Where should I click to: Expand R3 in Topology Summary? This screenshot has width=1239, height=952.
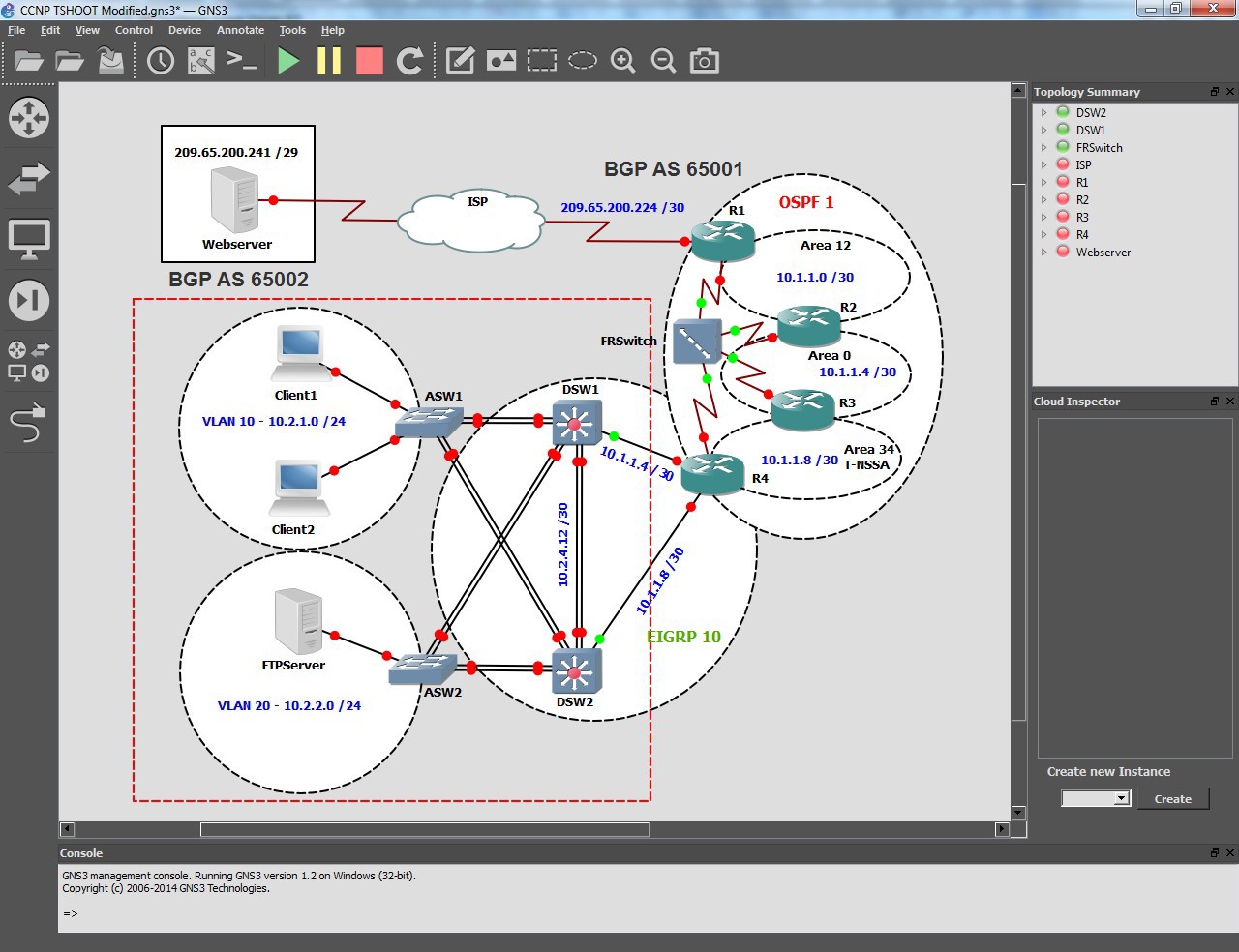pyautogui.click(x=1043, y=218)
